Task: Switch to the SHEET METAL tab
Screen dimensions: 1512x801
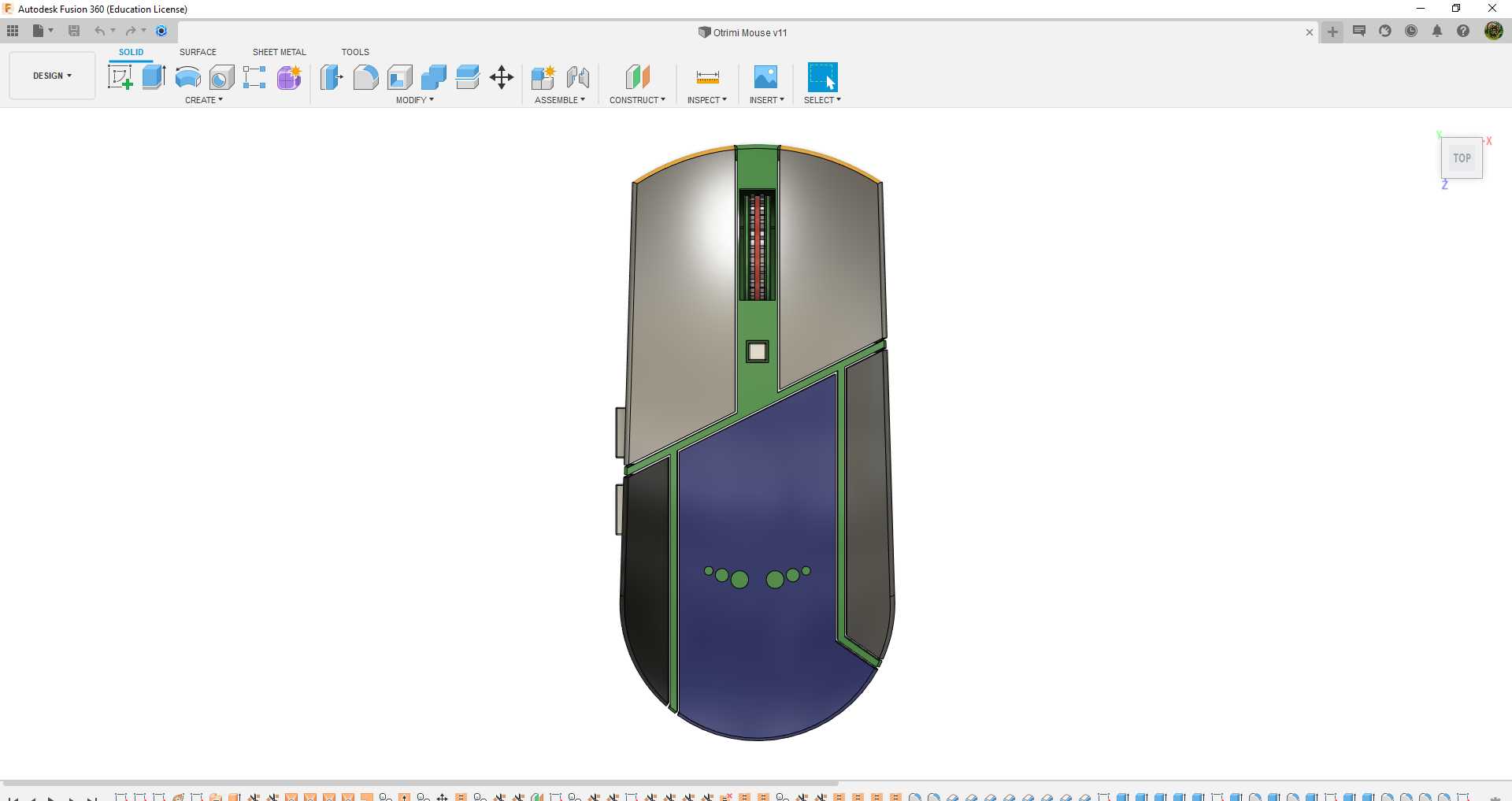Action: click(280, 52)
